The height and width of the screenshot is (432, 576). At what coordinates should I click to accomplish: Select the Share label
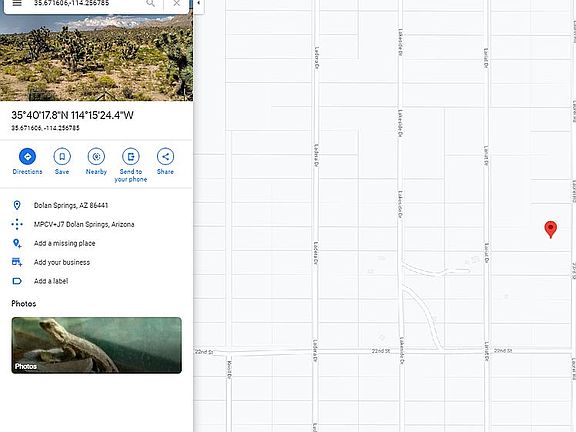[x=165, y=172]
